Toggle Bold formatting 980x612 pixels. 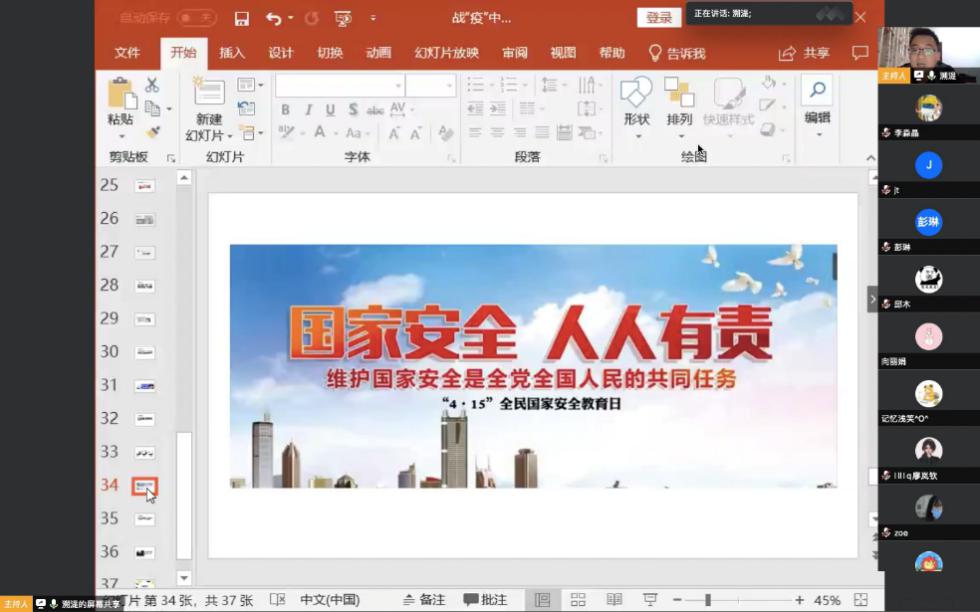285,110
